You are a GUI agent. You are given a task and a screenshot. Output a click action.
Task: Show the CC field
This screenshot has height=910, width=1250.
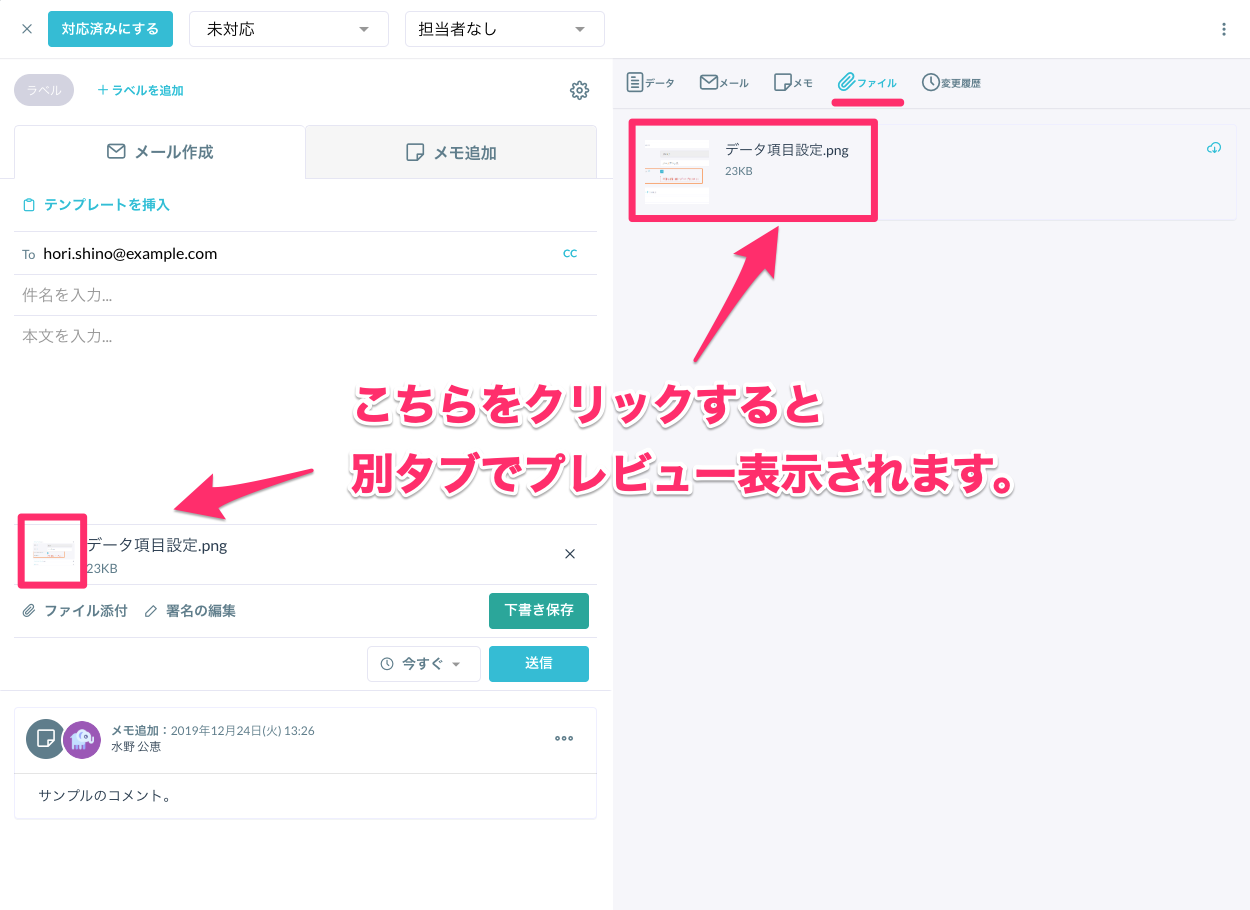pos(570,253)
